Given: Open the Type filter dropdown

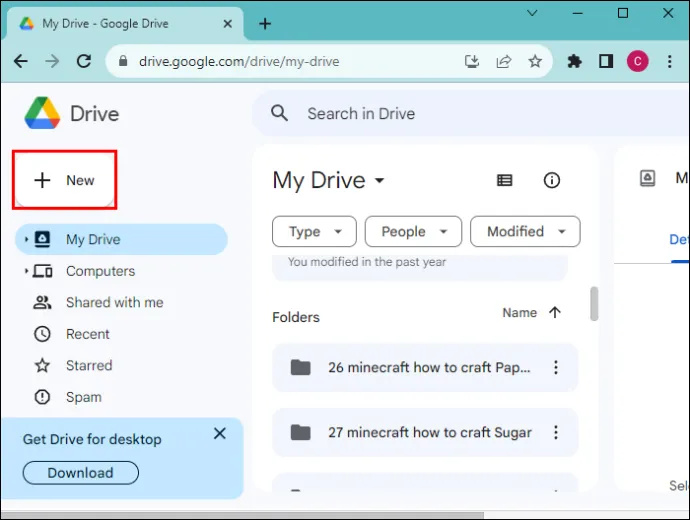Looking at the screenshot, I should (314, 231).
